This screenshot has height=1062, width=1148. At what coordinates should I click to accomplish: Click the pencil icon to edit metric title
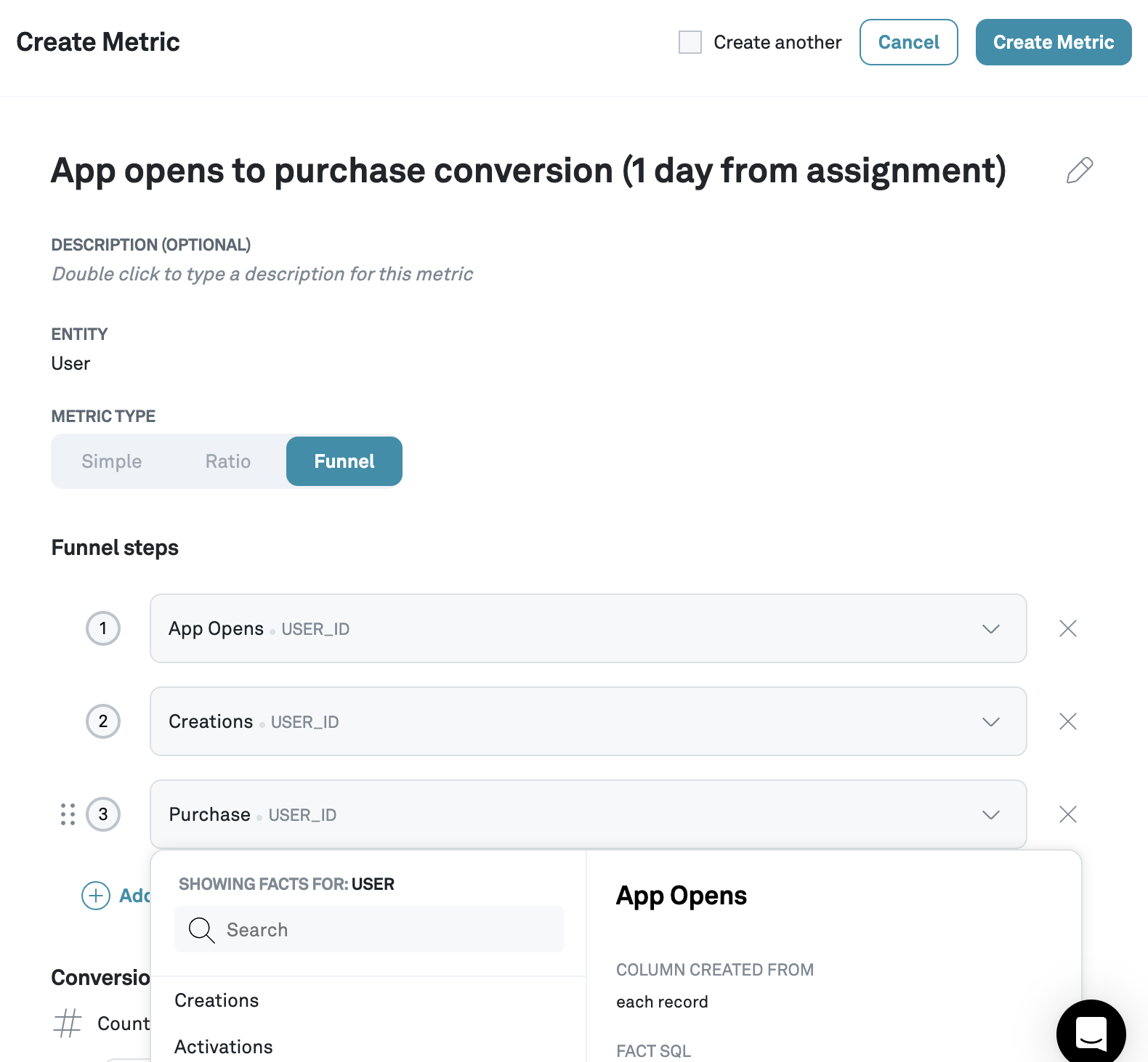[1079, 171]
